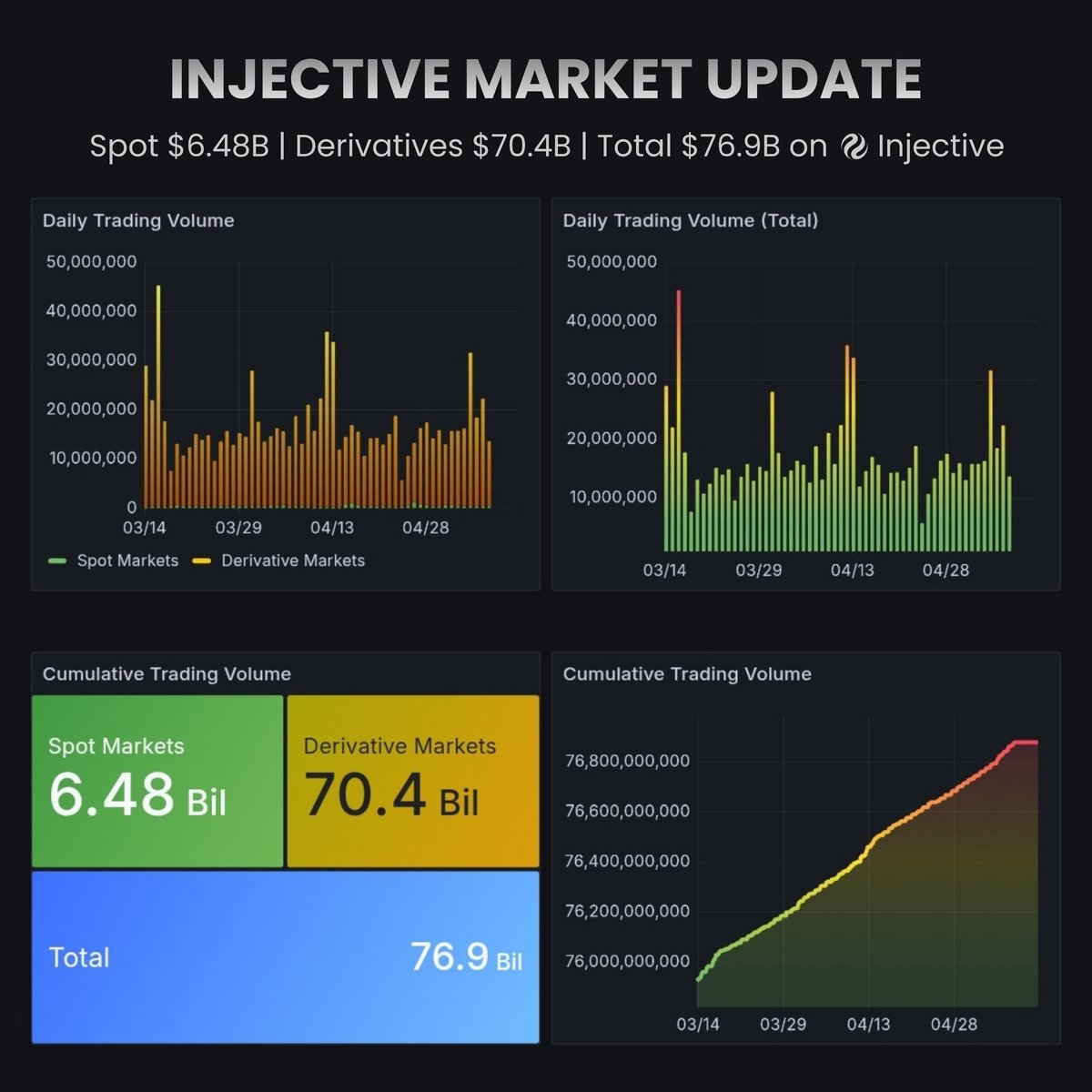
Task: Click the 76,000,000,000 axis label
Action: [627, 961]
